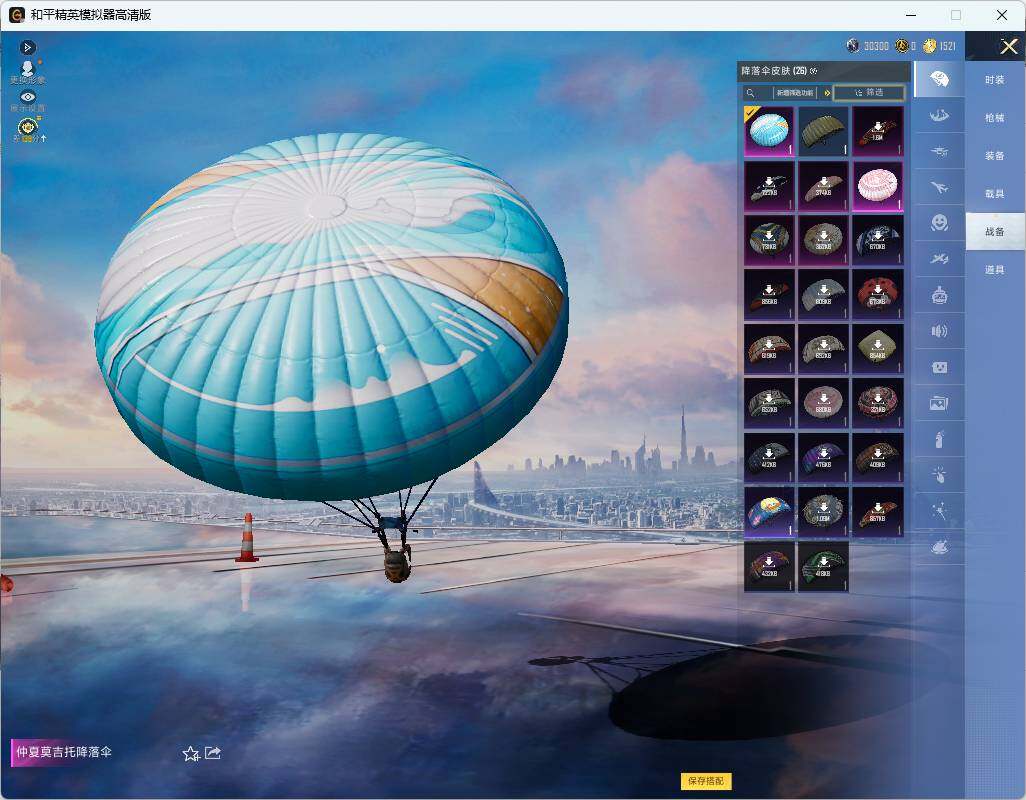Open the plane-with-sparkles category icon
Screen dimensions: 1026x800
[939, 259]
